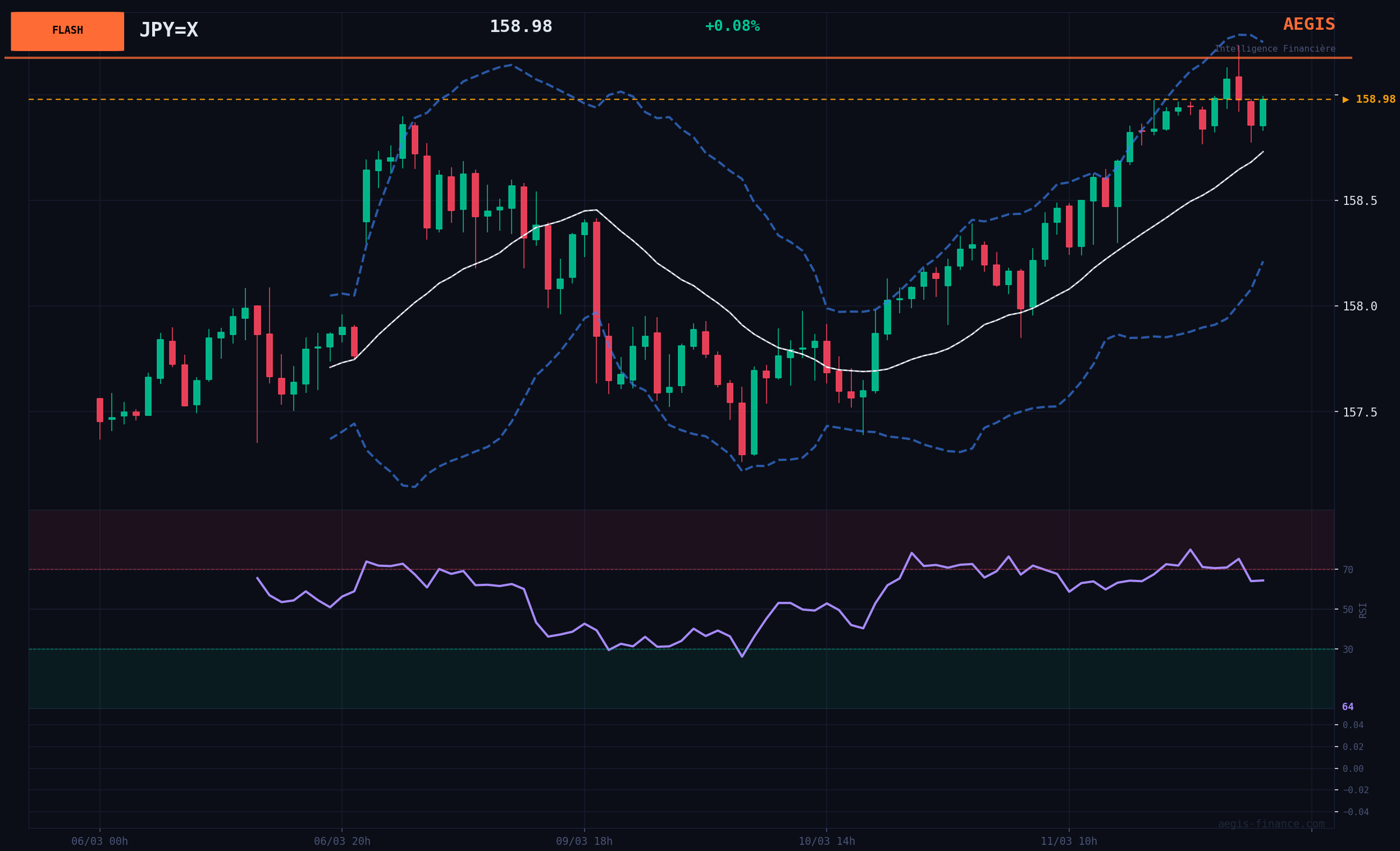Click the 158.98 price in the header

[x=521, y=27]
